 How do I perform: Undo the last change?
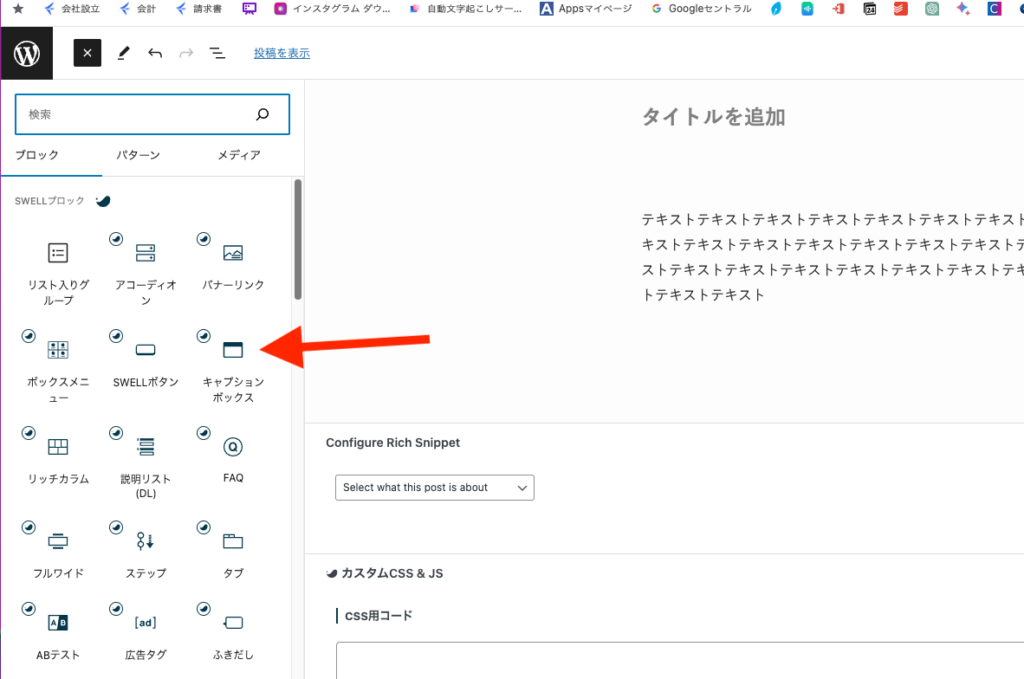pyautogui.click(x=155, y=53)
